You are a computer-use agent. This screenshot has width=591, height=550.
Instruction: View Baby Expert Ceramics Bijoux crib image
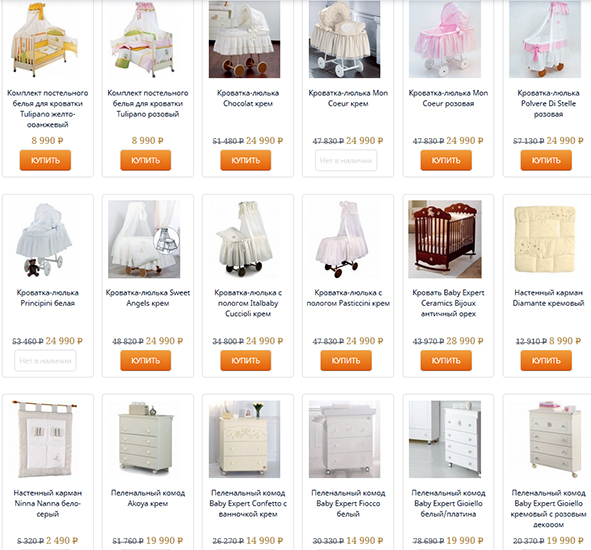pyautogui.click(x=445, y=239)
